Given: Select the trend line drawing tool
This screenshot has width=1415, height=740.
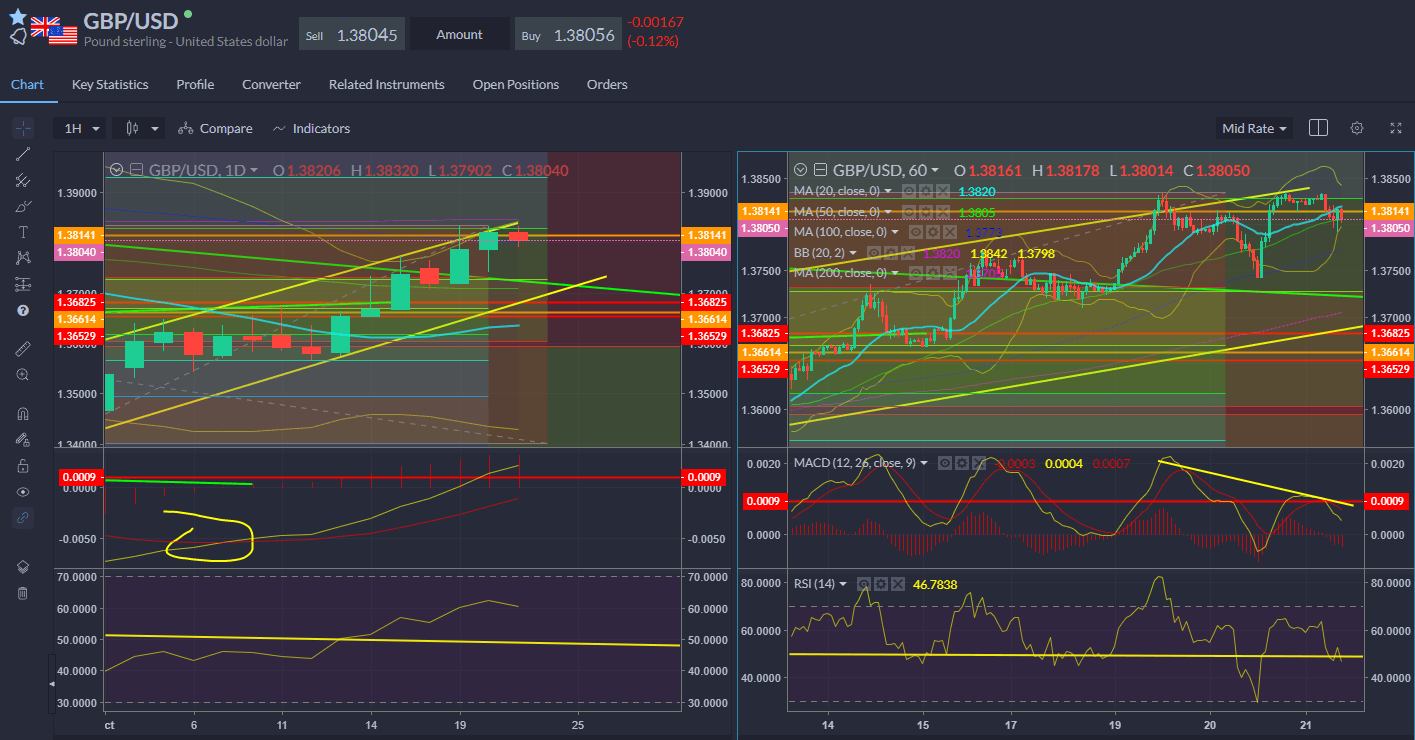Looking at the screenshot, I should (x=22, y=154).
